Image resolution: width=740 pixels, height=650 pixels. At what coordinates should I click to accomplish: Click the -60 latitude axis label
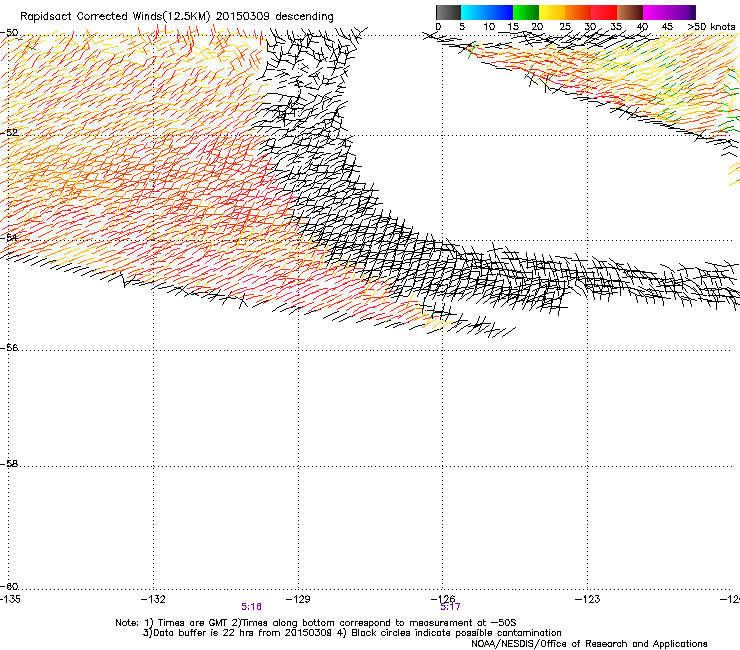tap(9, 586)
